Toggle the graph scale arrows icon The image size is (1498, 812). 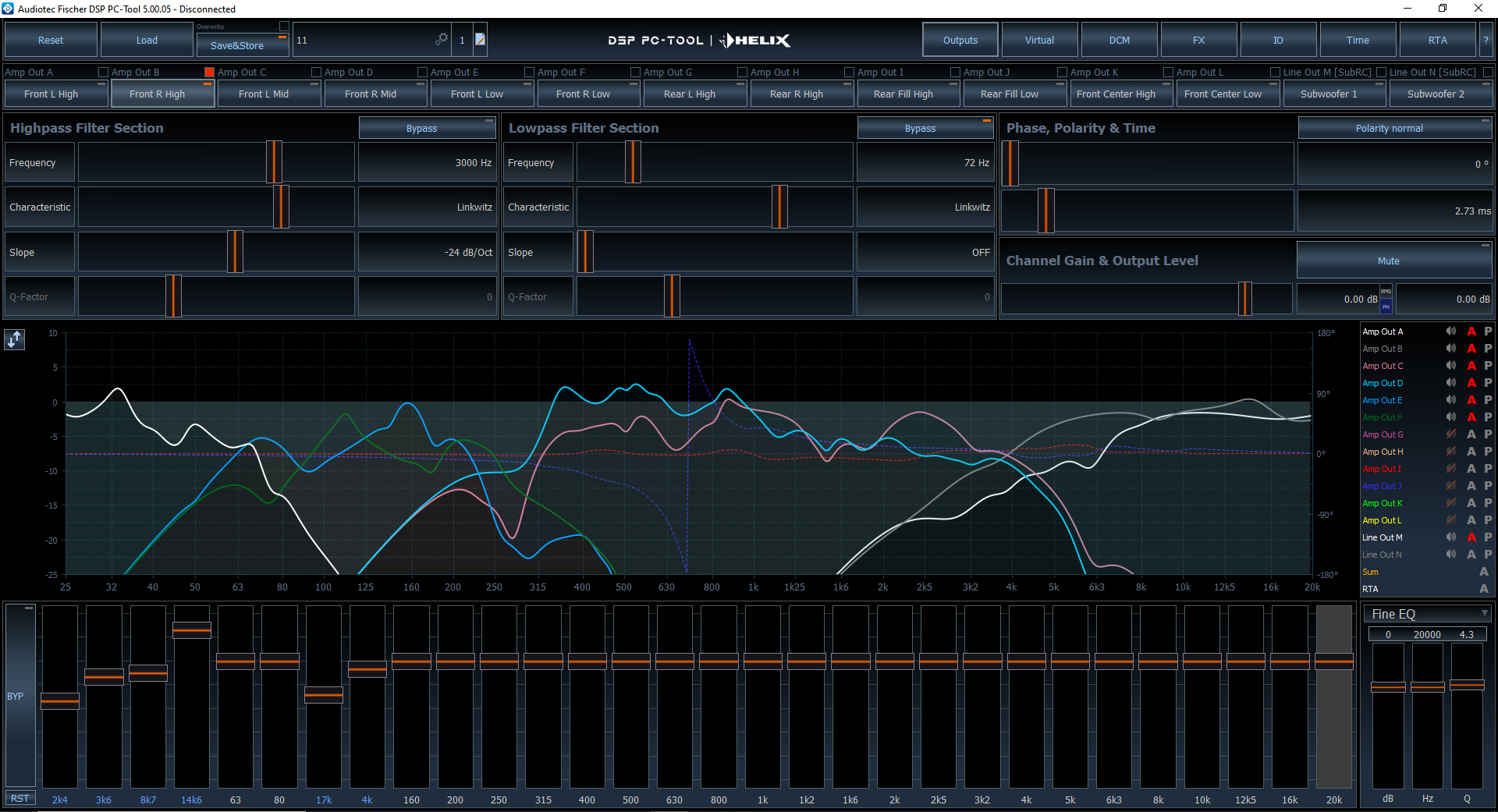[15, 339]
